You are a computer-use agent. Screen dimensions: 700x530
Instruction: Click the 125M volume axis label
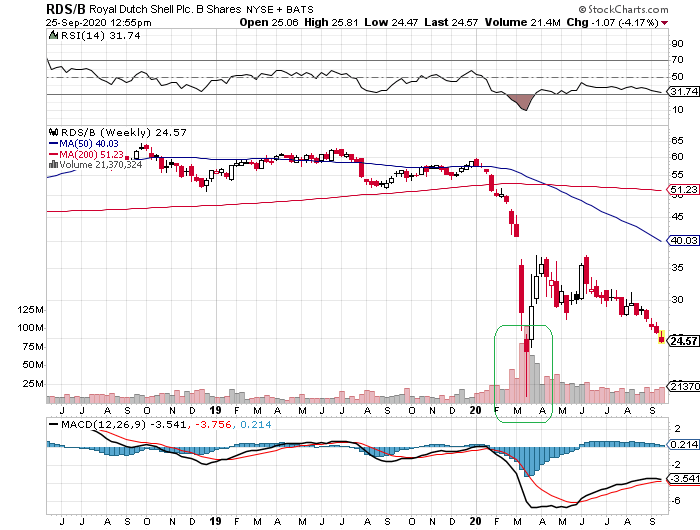(x=30, y=310)
